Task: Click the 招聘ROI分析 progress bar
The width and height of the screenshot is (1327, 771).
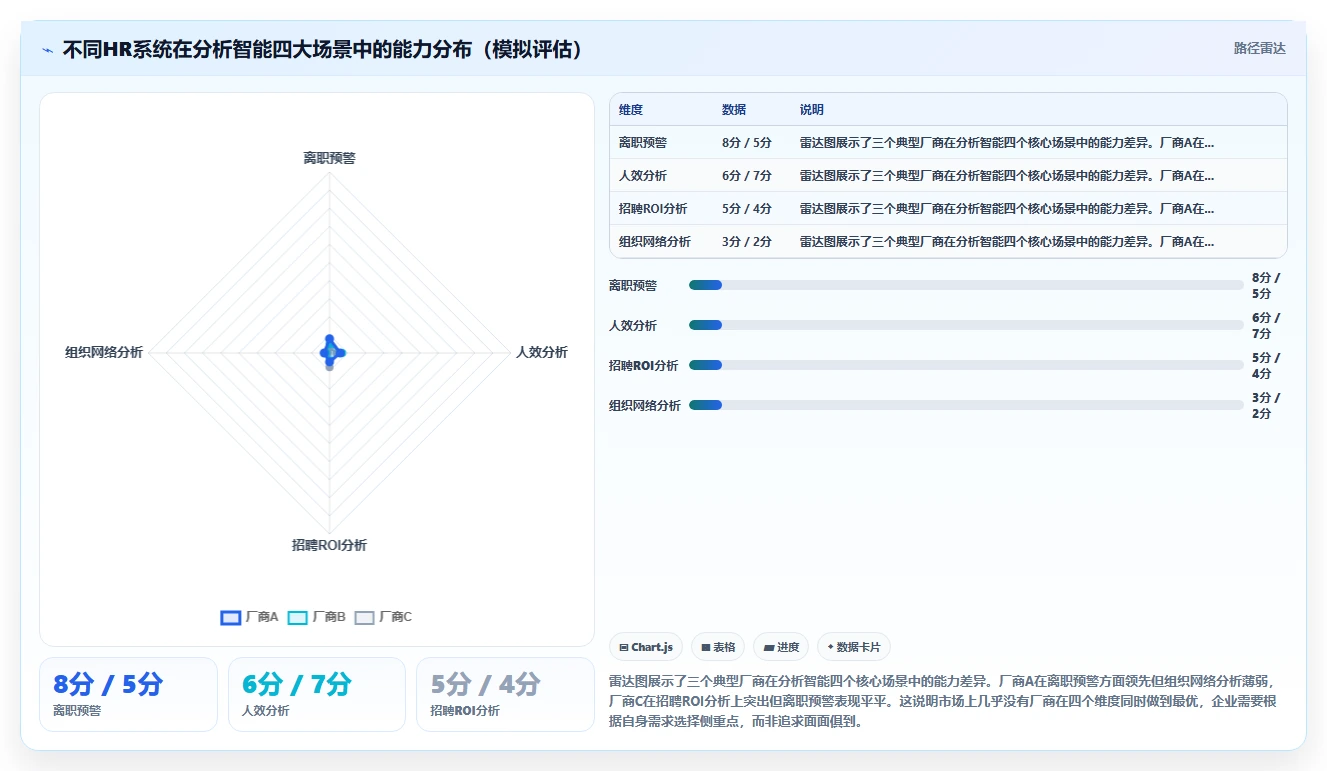Action: click(966, 365)
